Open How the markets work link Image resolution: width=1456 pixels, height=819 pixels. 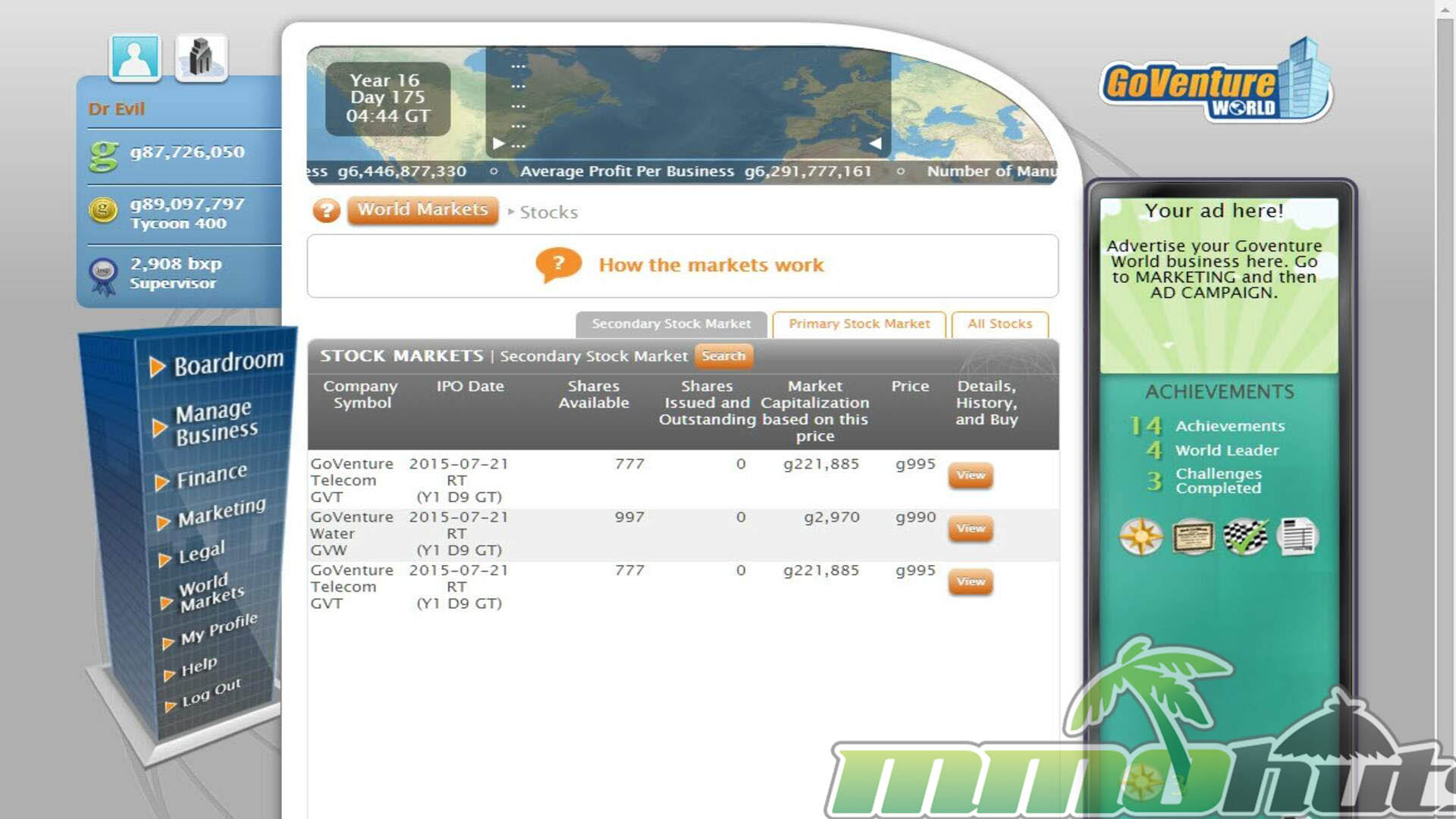[x=710, y=265]
